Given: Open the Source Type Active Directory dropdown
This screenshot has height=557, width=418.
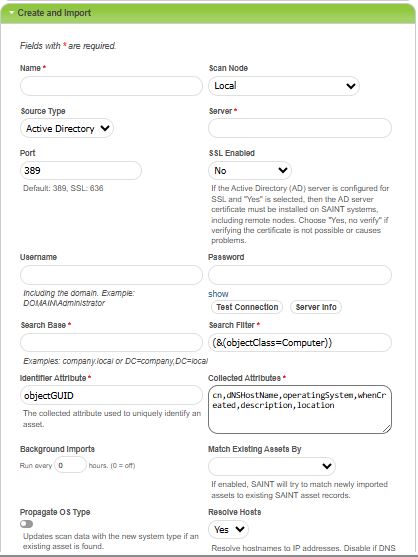Looking at the screenshot, I should tap(67, 128).
